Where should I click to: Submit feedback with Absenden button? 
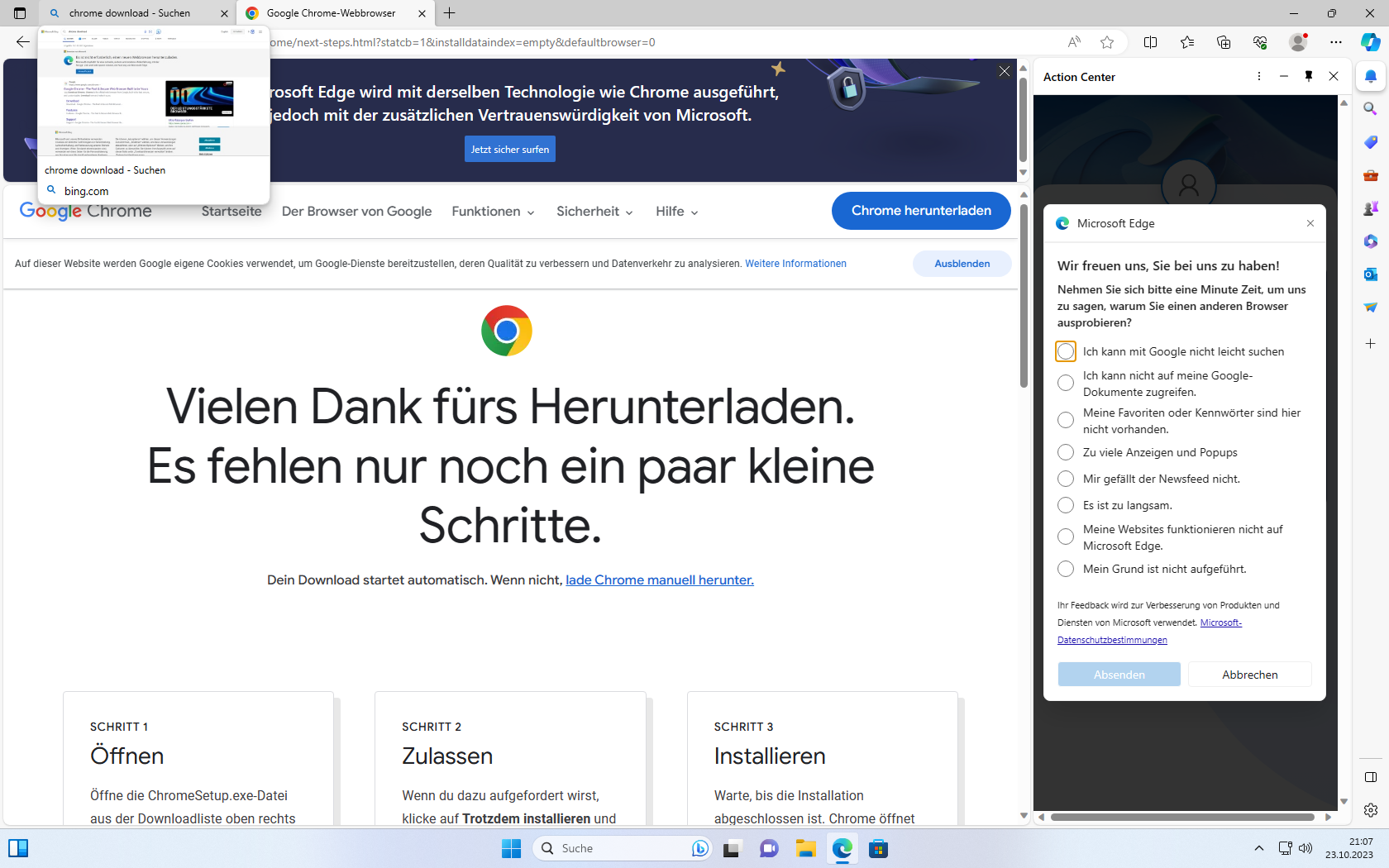1119,675
